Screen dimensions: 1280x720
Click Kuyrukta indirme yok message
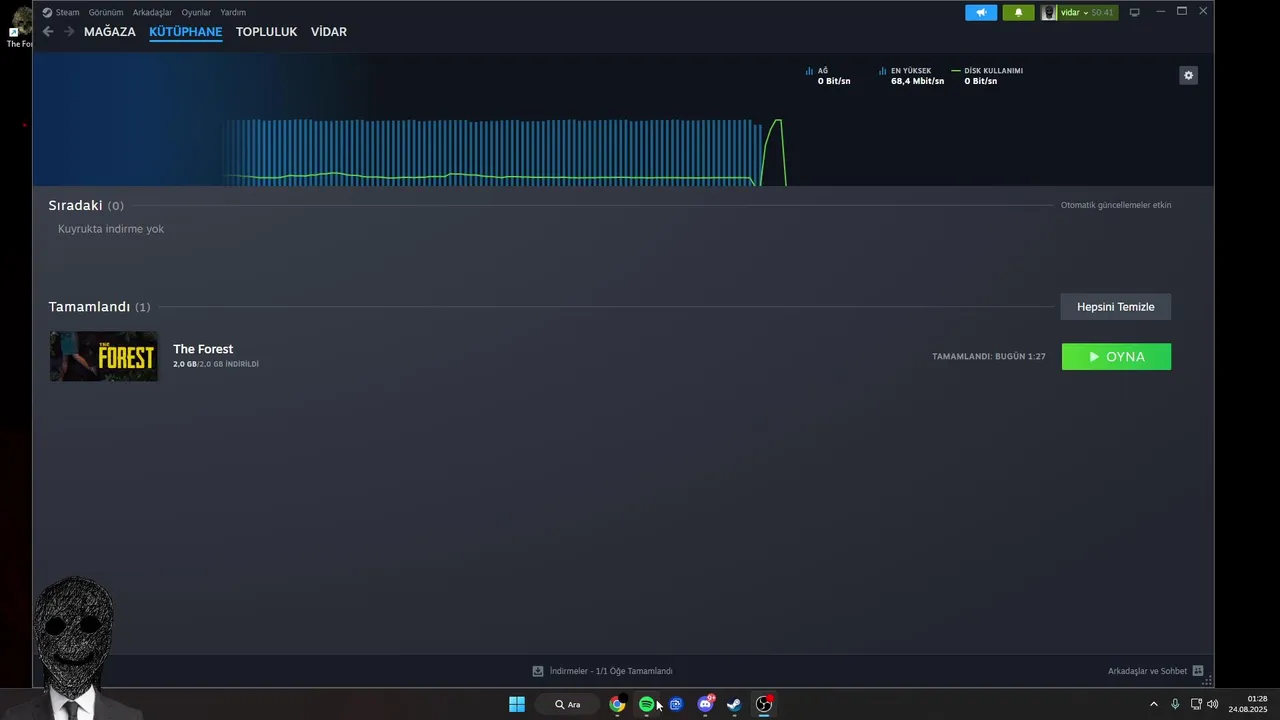(111, 229)
